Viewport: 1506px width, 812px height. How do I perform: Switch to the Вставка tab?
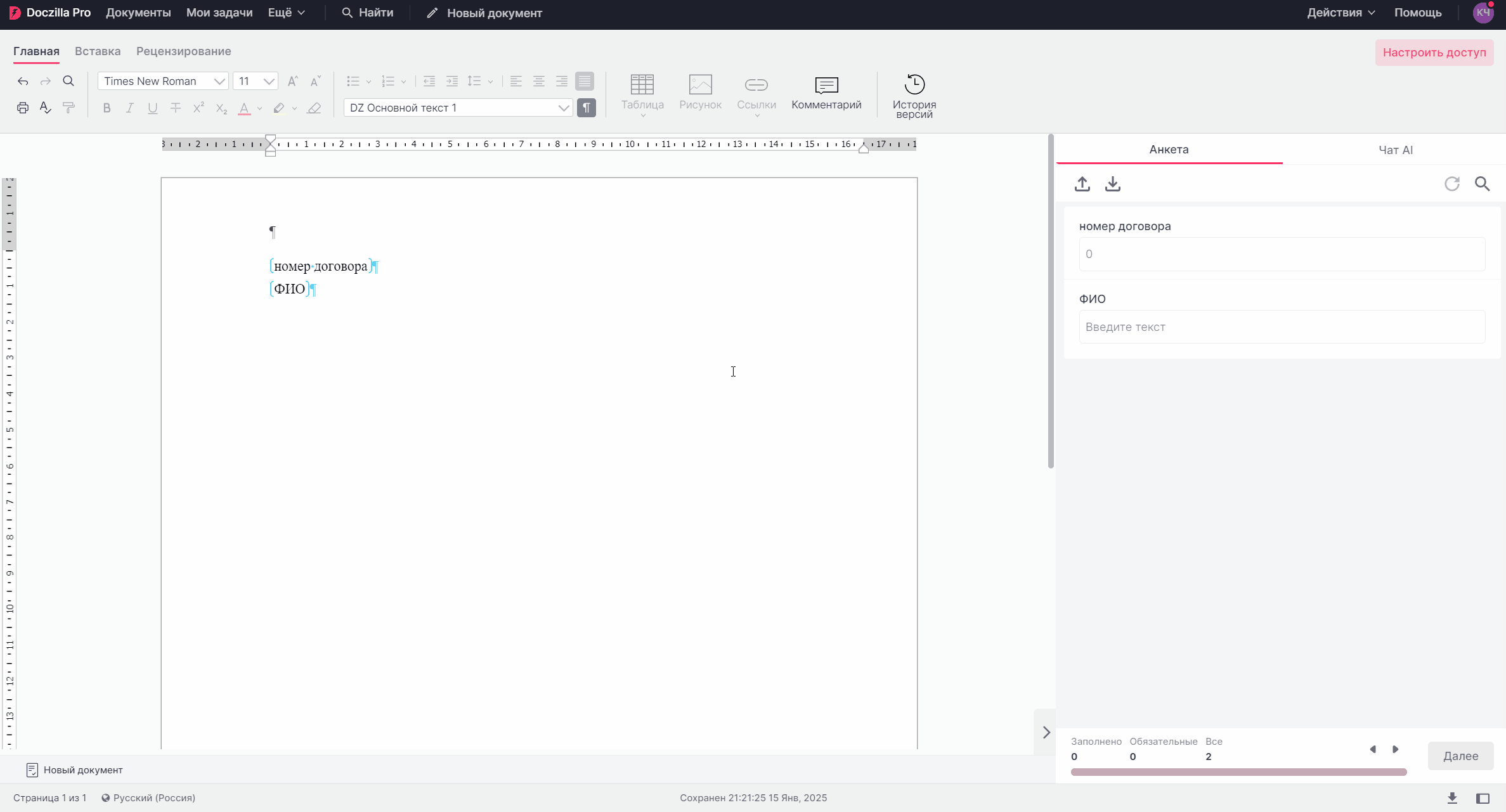point(98,51)
